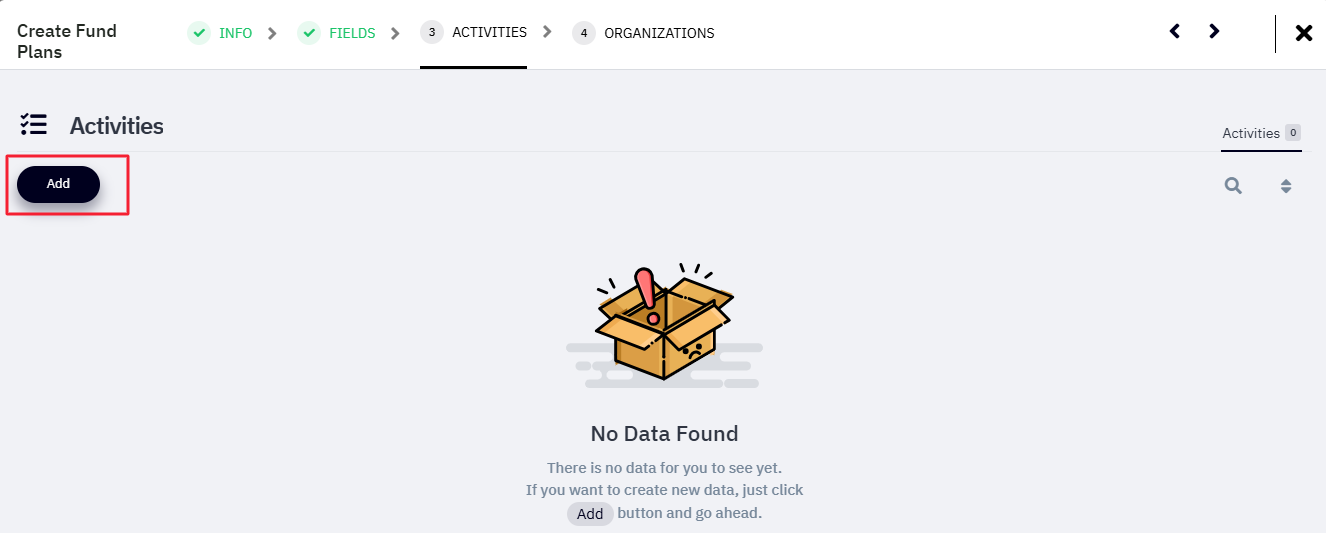Click the chevron after ACTIVITIES step
1326x533 pixels.
coord(546,32)
